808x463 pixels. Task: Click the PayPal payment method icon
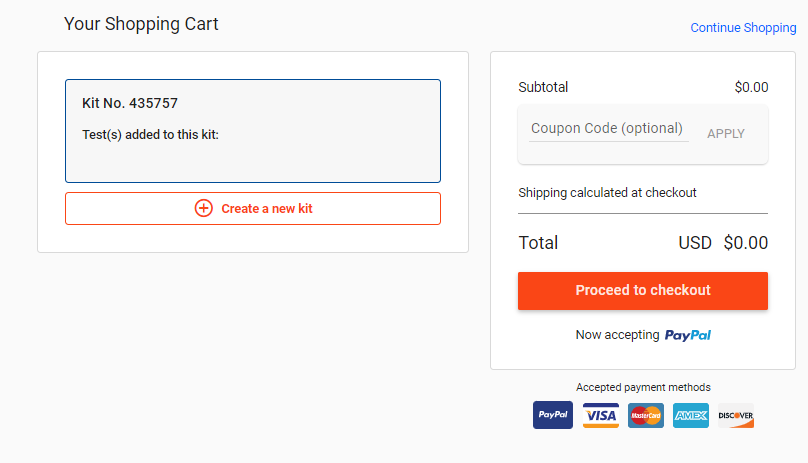pyautogui.click(x=552, y=415)
